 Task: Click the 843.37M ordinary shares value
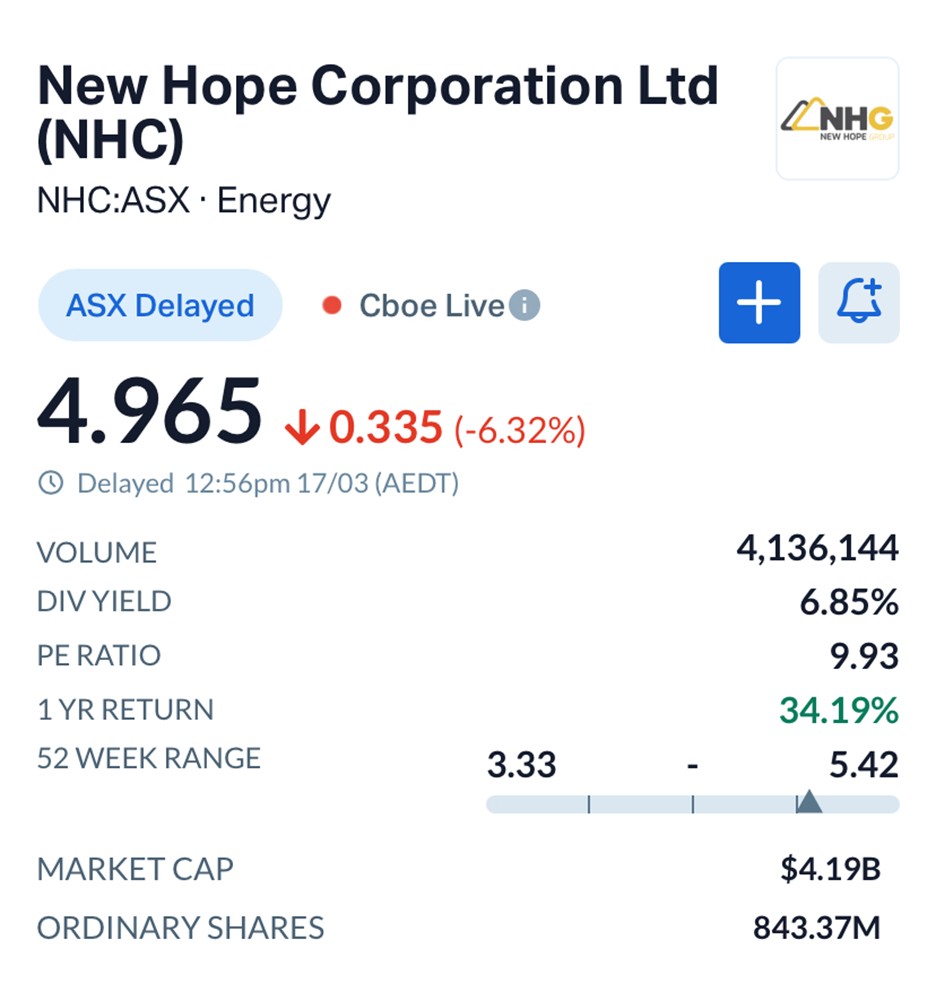816,928
